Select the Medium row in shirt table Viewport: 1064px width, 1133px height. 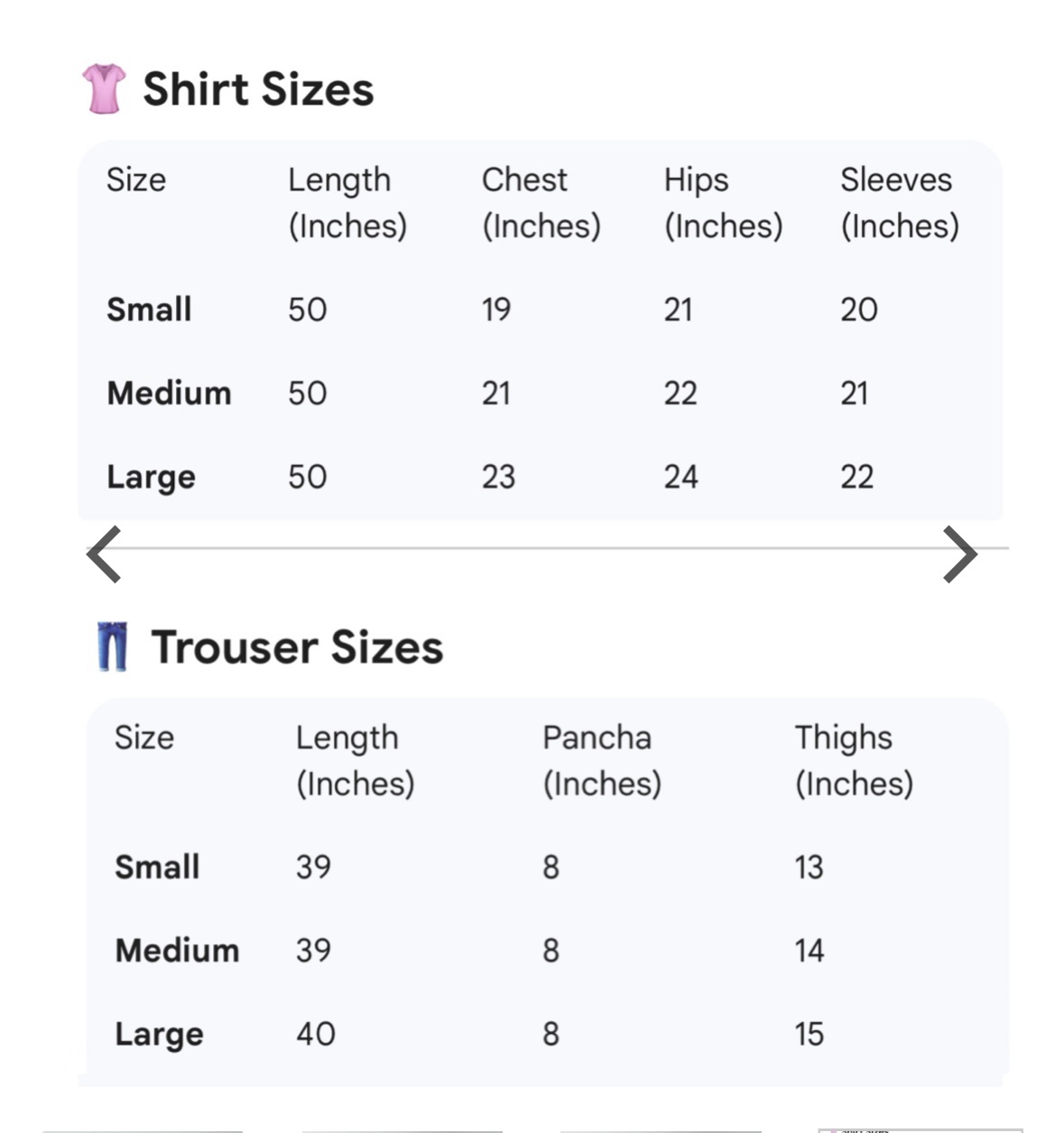coord(169,394)
